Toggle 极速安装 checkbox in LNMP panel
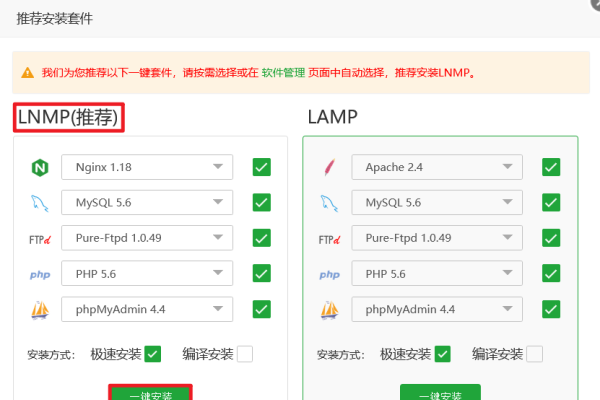The width and height of the screenshot is (600, 400). coord(153,354)
